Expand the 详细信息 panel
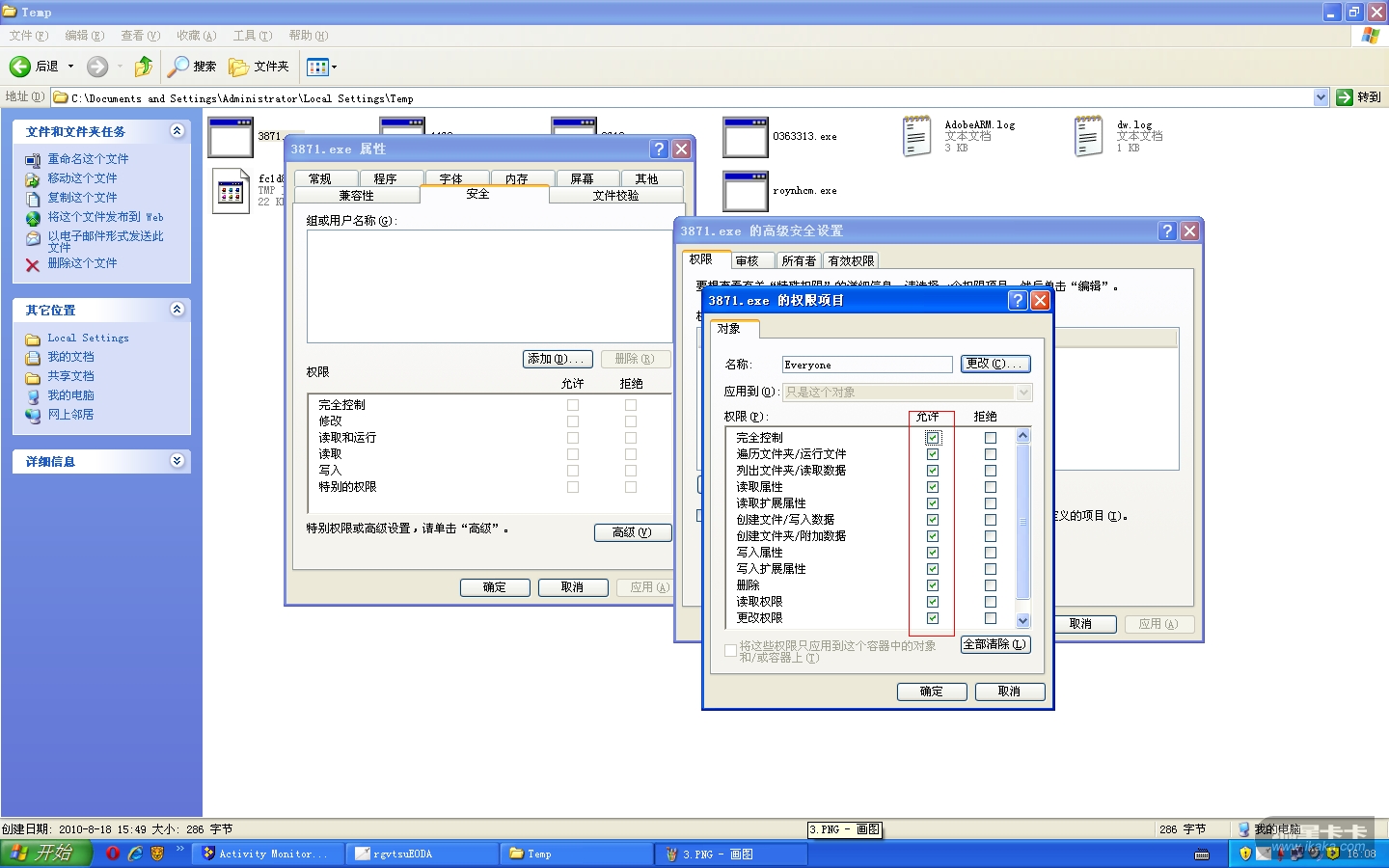This screenshot has height=868, width=1389. pos(177,461)
